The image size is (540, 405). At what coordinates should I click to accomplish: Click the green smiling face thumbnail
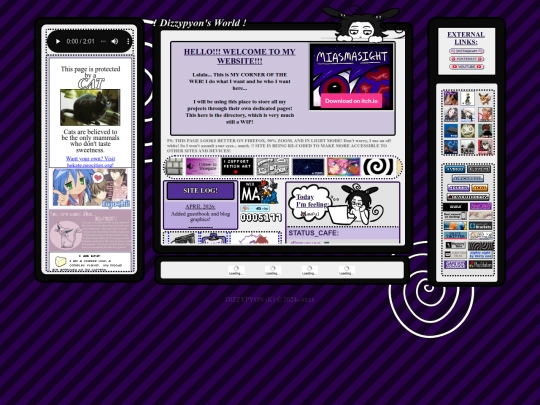click(x=468, y=131)
